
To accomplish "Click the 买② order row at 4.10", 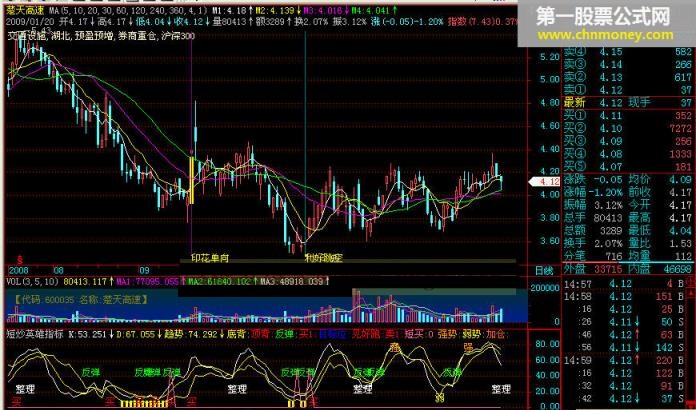I will [x=628, y=129].
